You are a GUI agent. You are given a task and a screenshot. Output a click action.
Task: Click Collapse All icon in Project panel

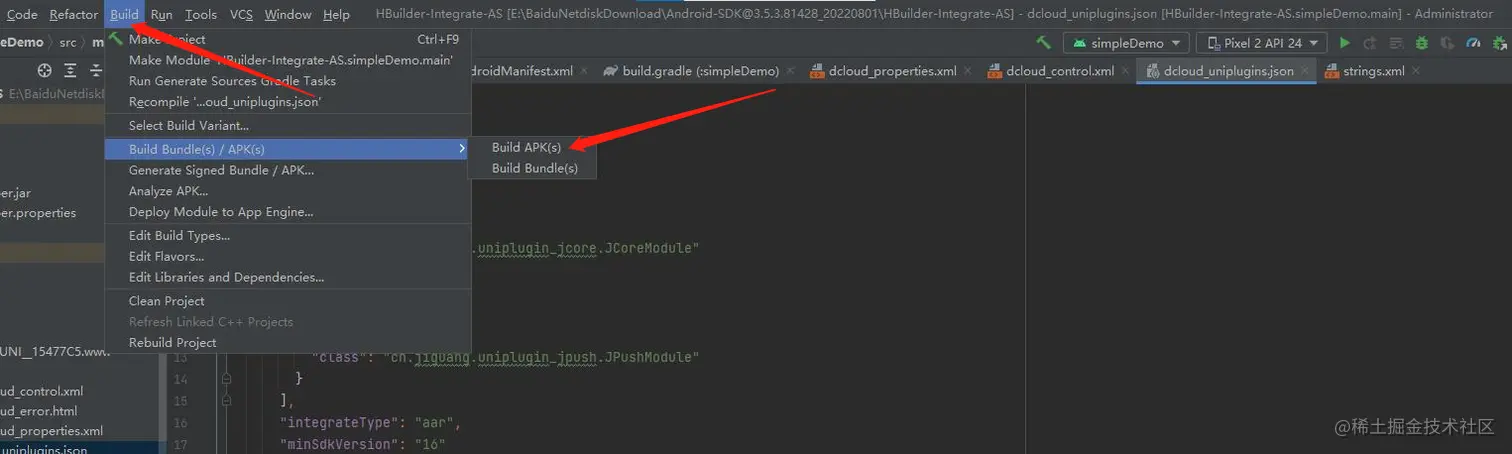click(96, 70)
